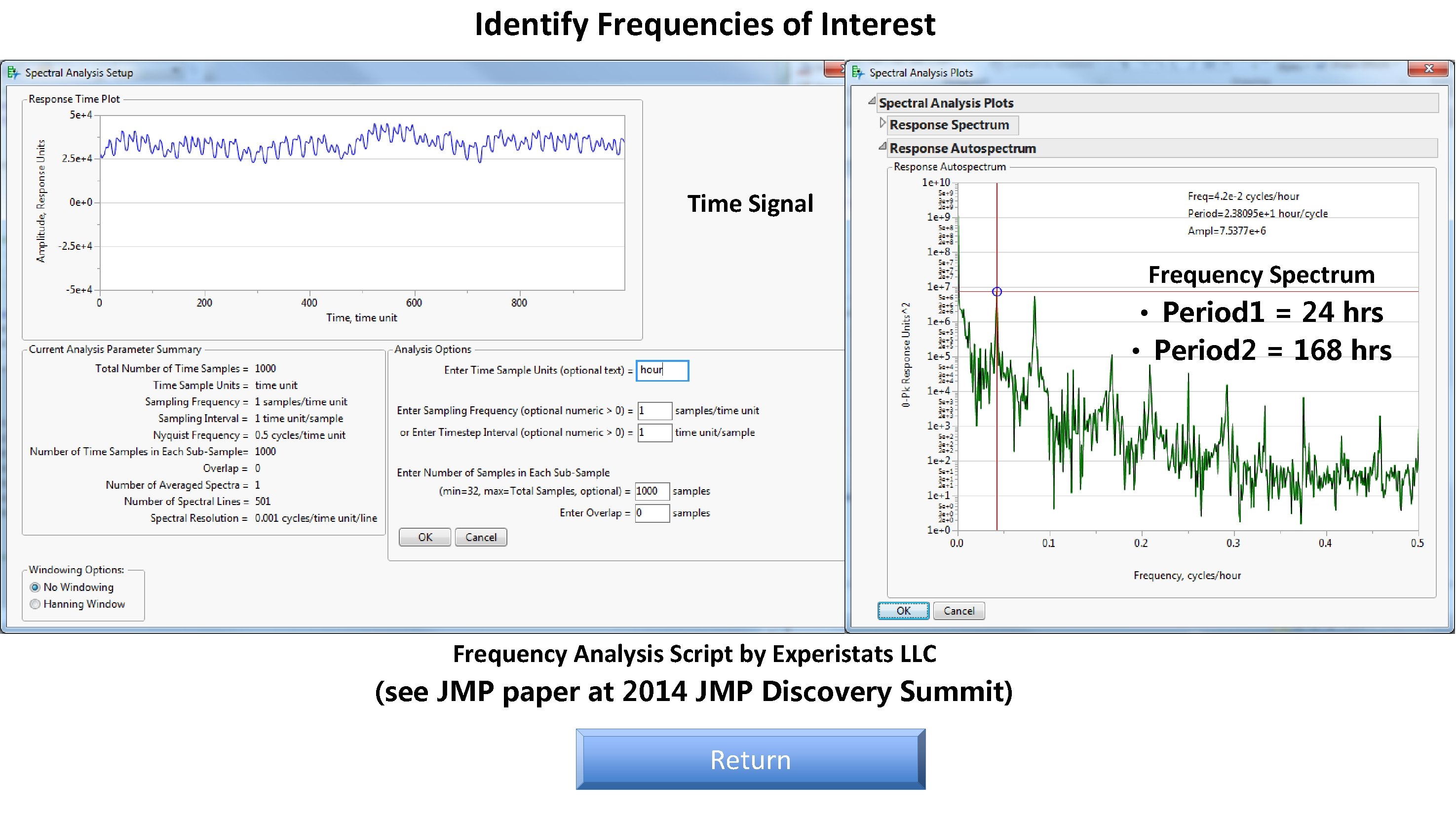Click the blue Return button
The height and width of the screenshot is (819, 1456).
[750, 759]
